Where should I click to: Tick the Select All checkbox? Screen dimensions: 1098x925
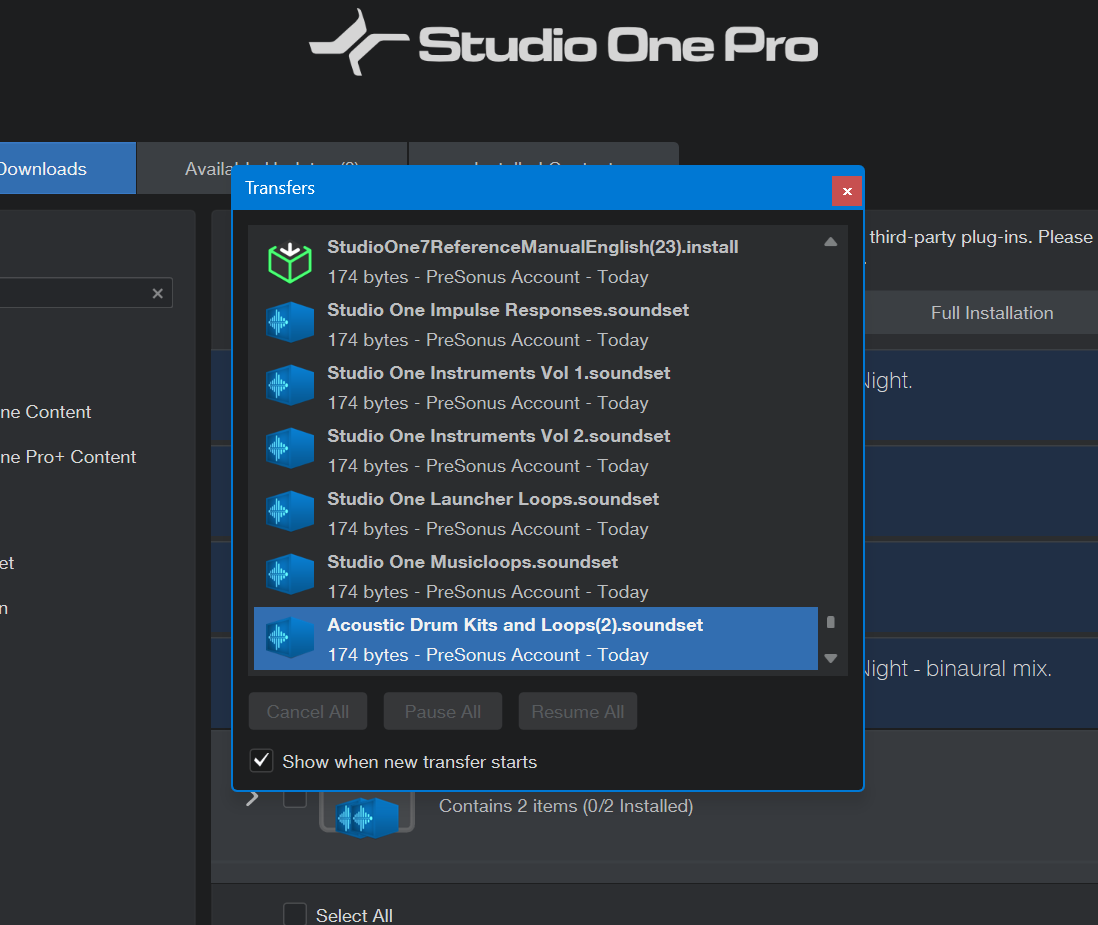(295, 914)
